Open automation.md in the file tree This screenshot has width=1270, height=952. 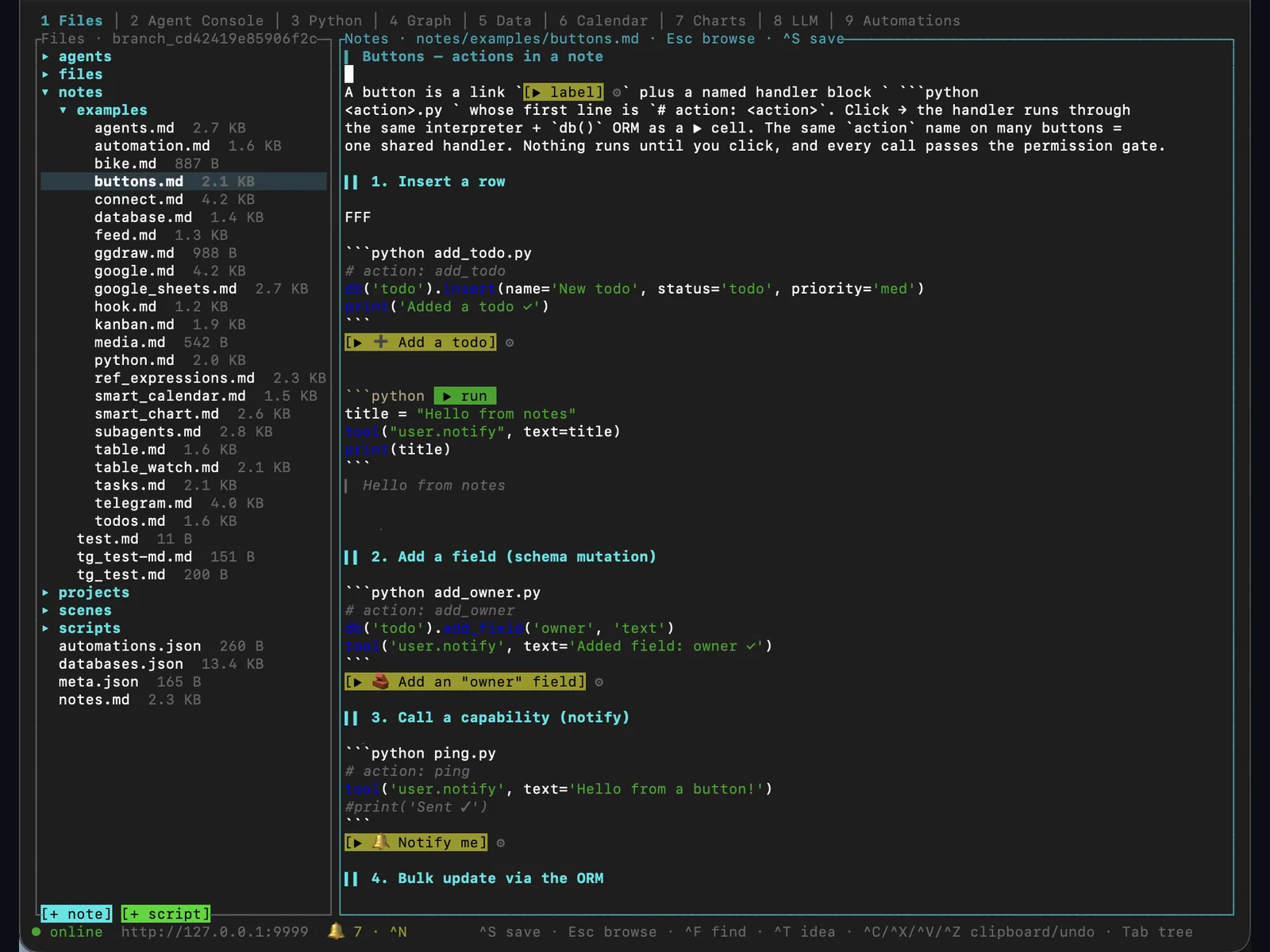[x=152, y=146]
